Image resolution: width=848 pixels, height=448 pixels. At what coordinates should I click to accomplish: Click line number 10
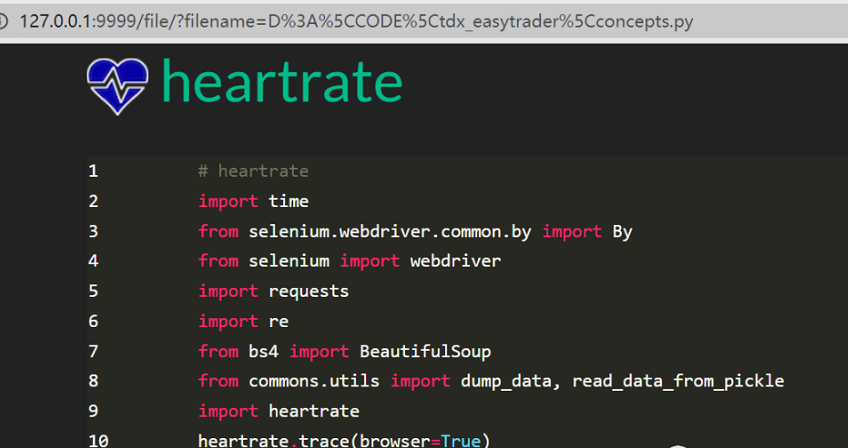coord(98,440)
